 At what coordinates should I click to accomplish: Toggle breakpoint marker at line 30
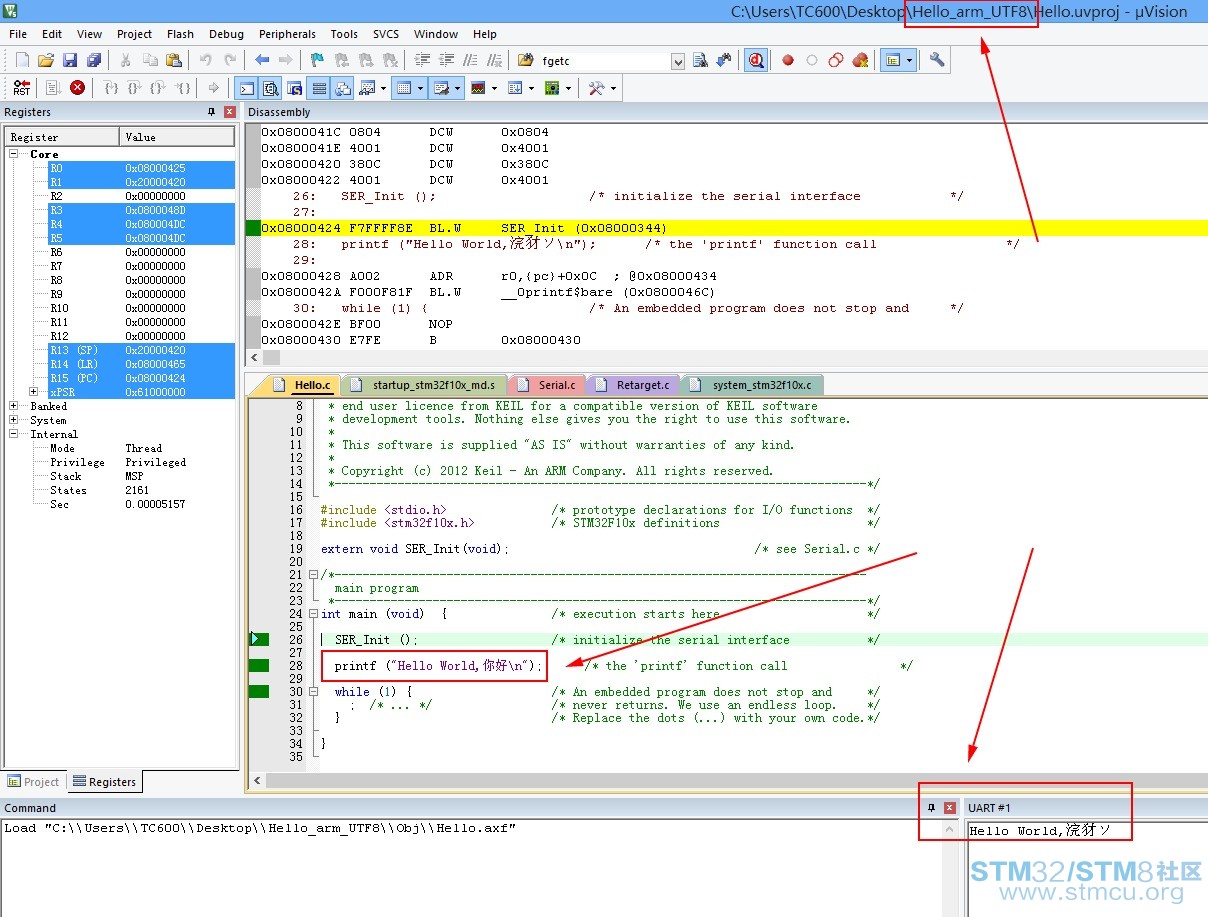point(259,692)
